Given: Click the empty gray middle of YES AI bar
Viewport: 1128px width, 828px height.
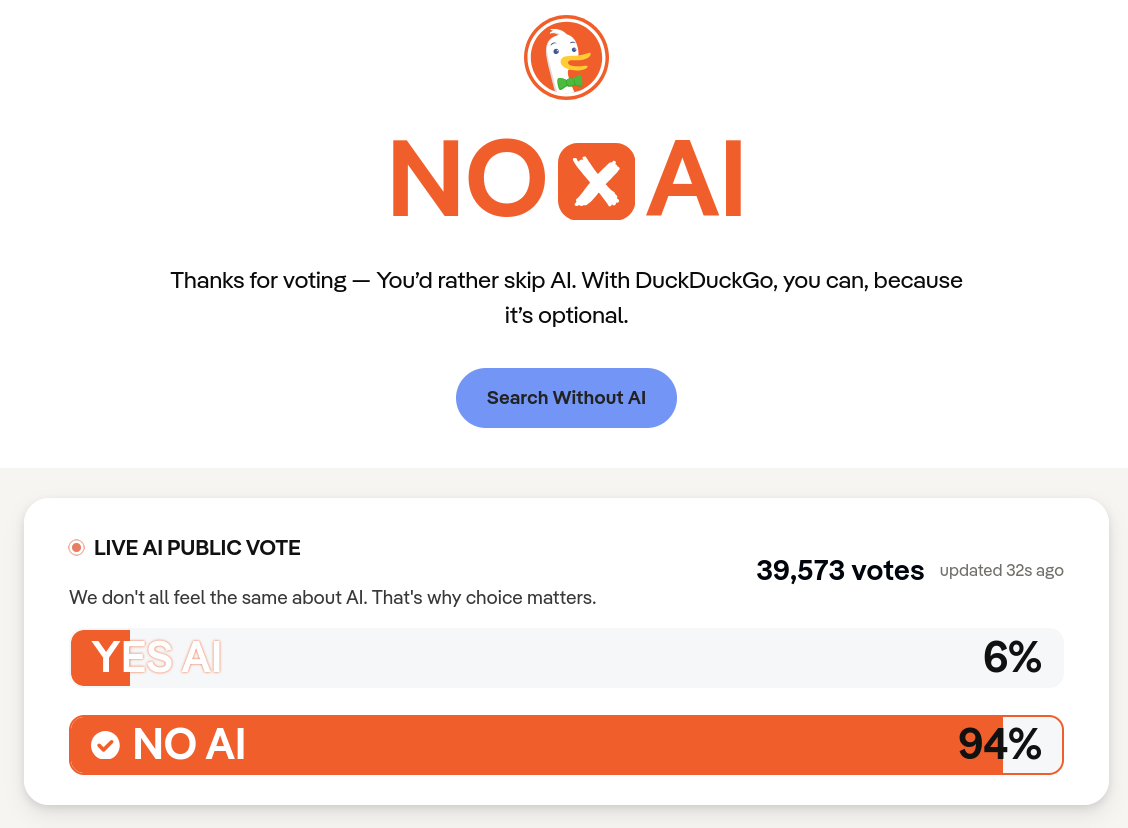Looking at the screenshot, I should coord(560,658).
